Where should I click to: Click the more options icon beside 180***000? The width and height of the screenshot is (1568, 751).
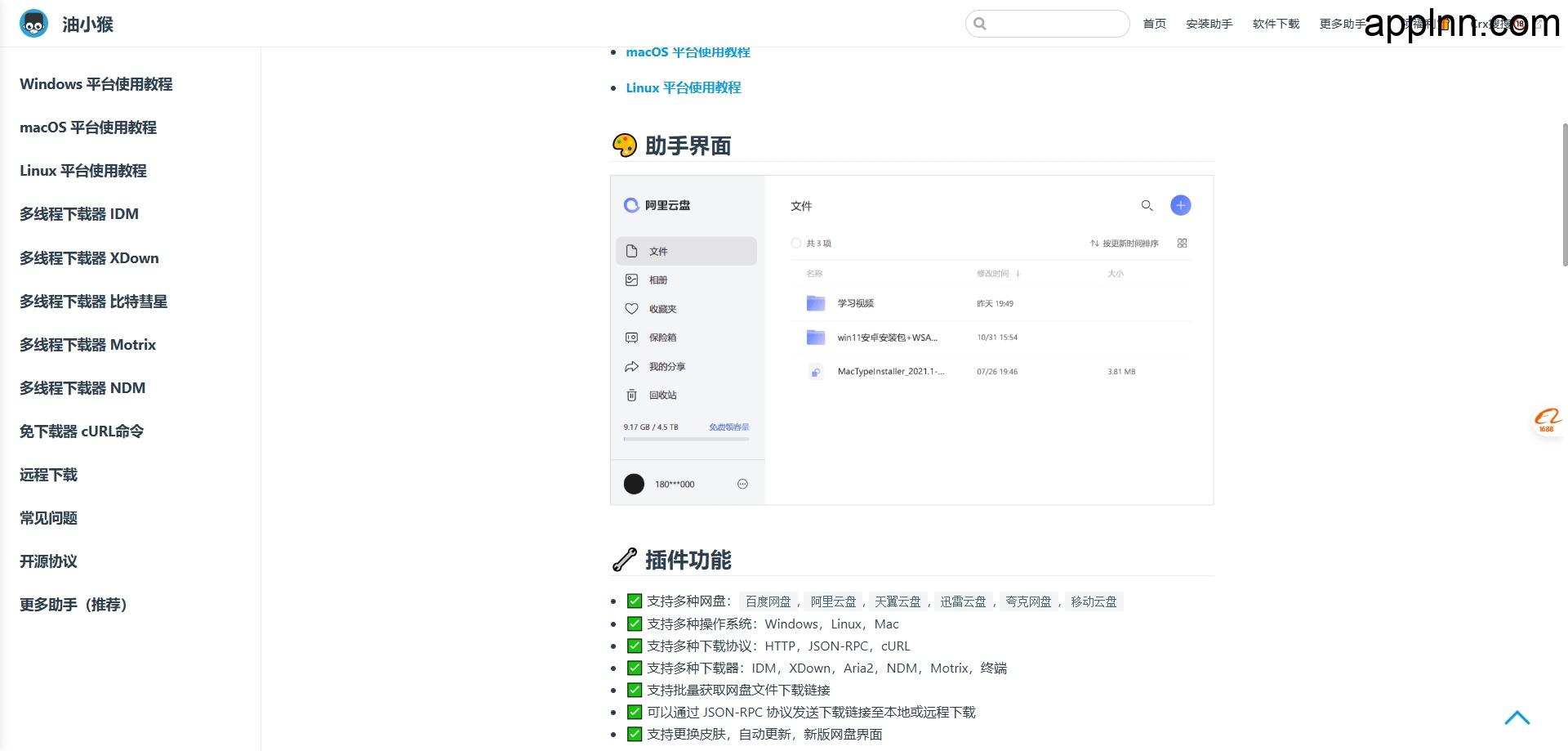[742, 484]
